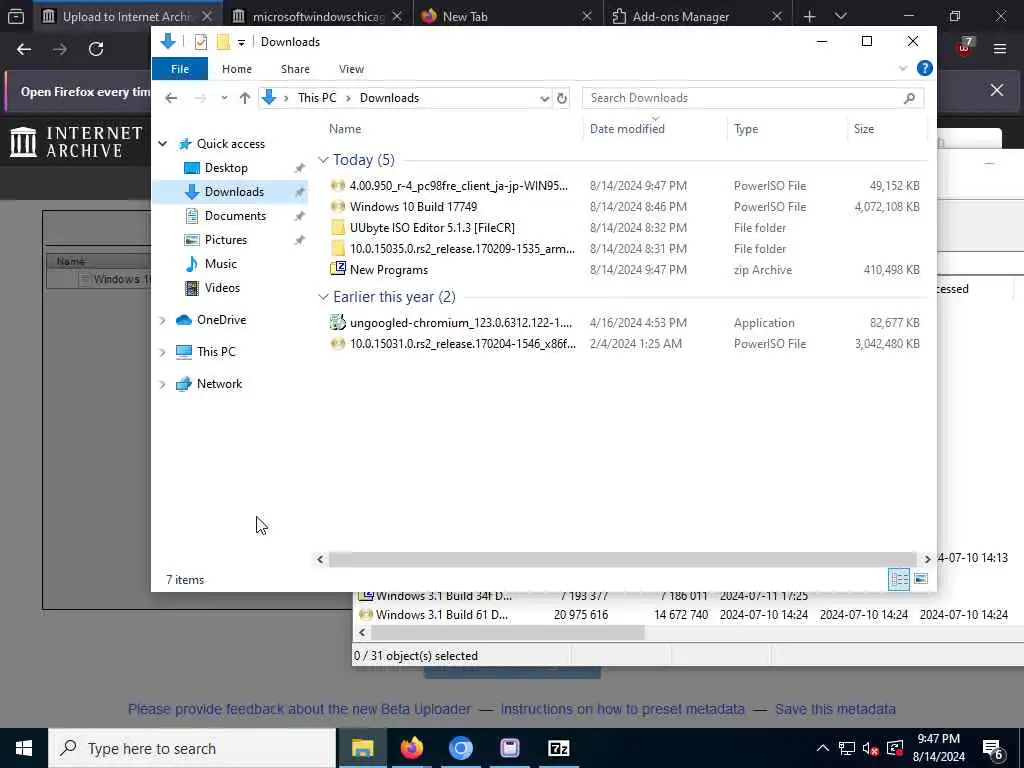Select UUbyte ISO Editor folder icon

coord(338,228)
